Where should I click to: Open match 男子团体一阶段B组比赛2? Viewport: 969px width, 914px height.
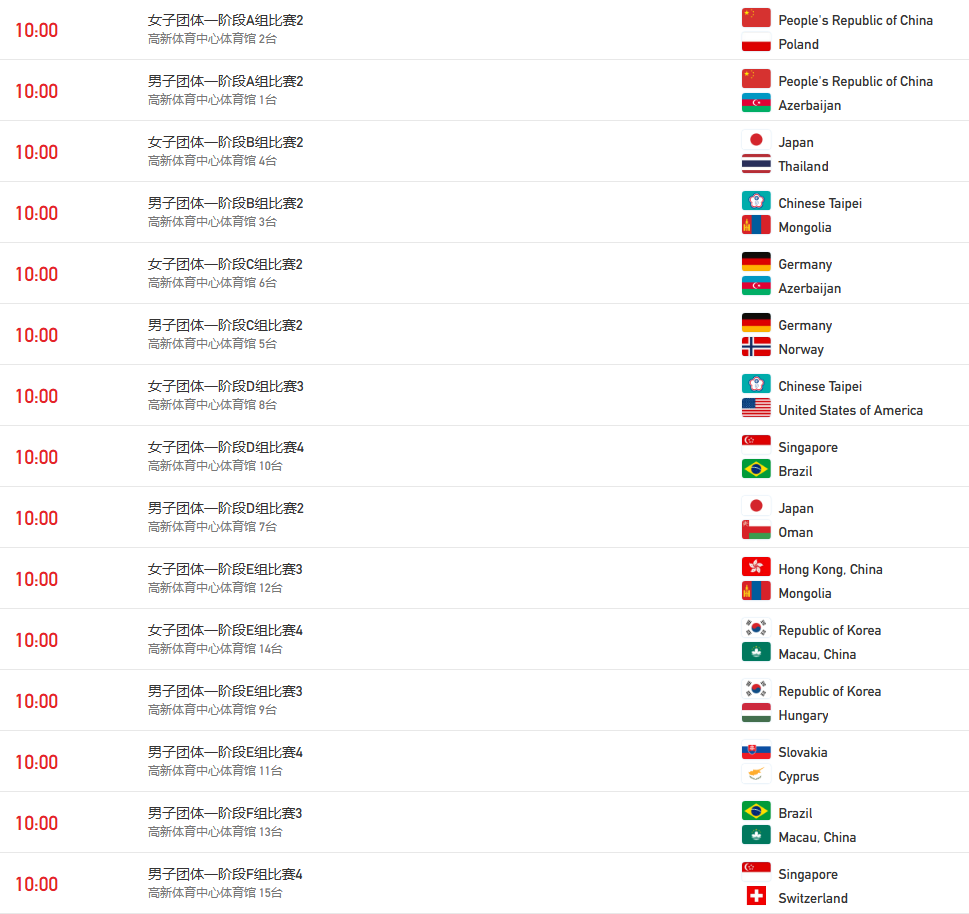[x=225, y=203]
